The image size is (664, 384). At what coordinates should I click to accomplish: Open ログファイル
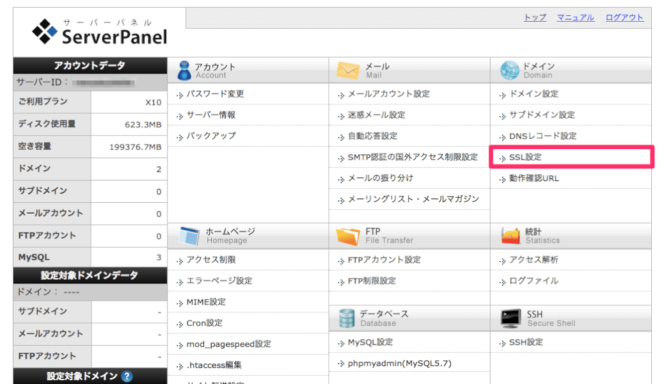pyautogui.click(x=534, y=281)
